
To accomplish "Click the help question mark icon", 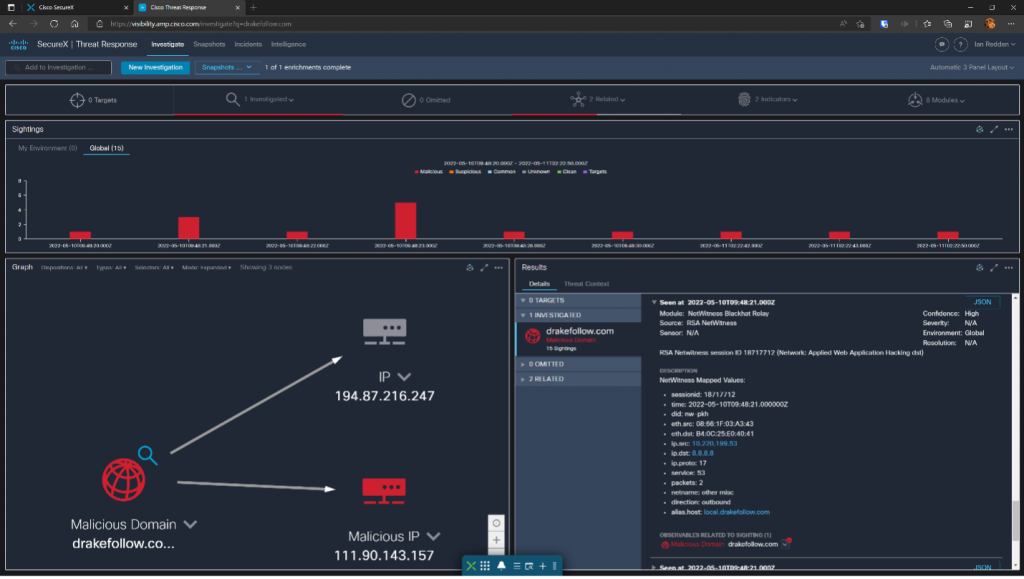I will tap(960, 44).
